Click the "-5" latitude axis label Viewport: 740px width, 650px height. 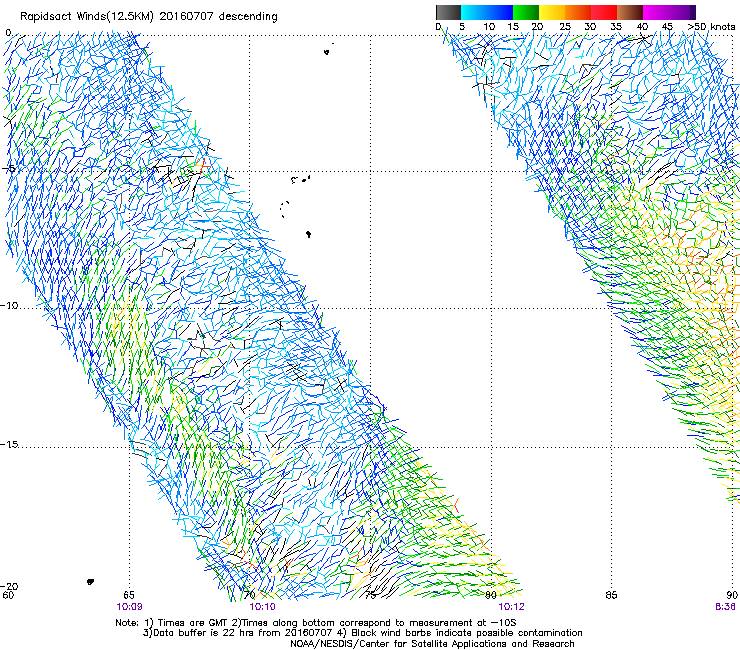(9, 169)
